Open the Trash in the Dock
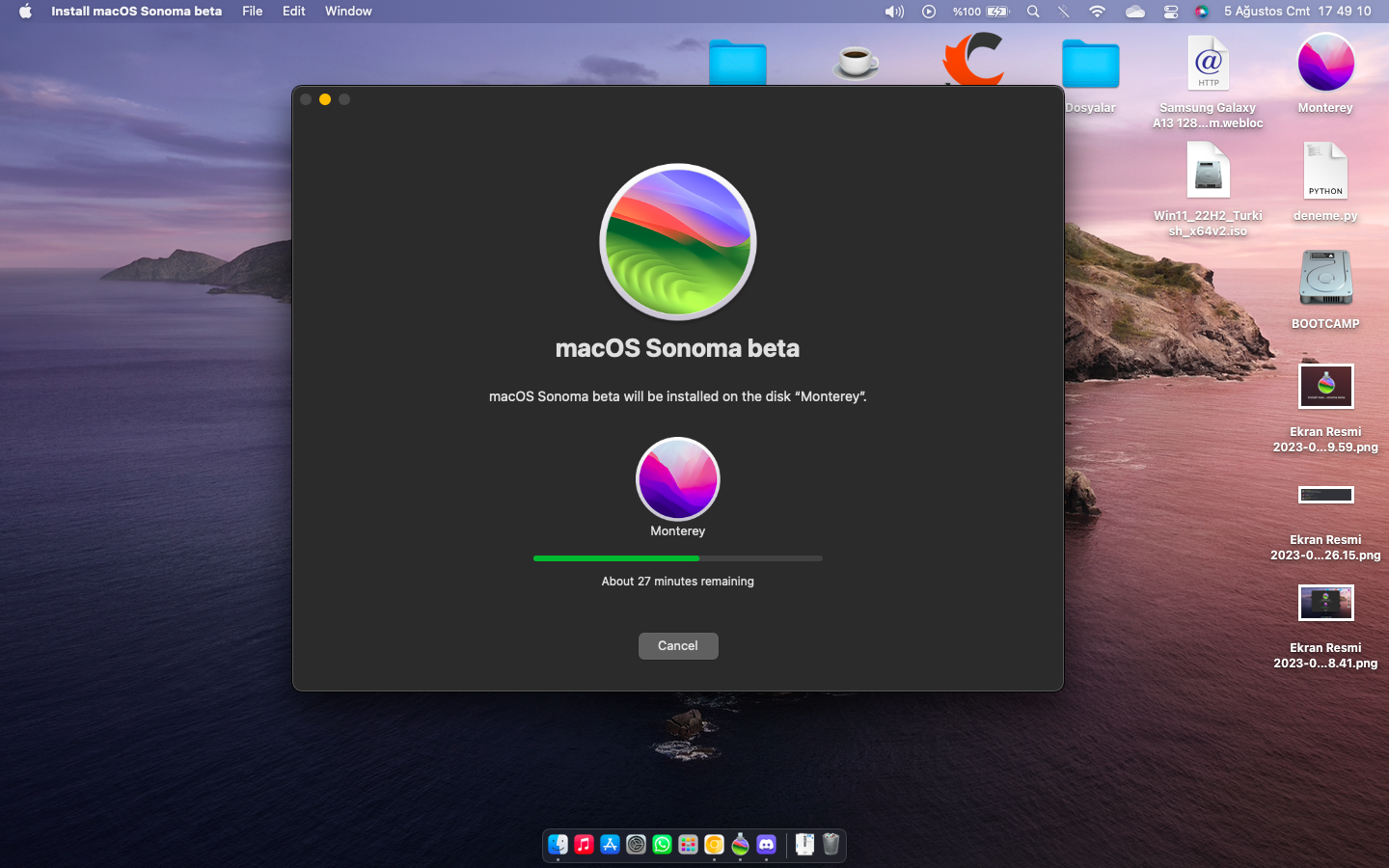 pyautogui.click(x=831, y=845)
